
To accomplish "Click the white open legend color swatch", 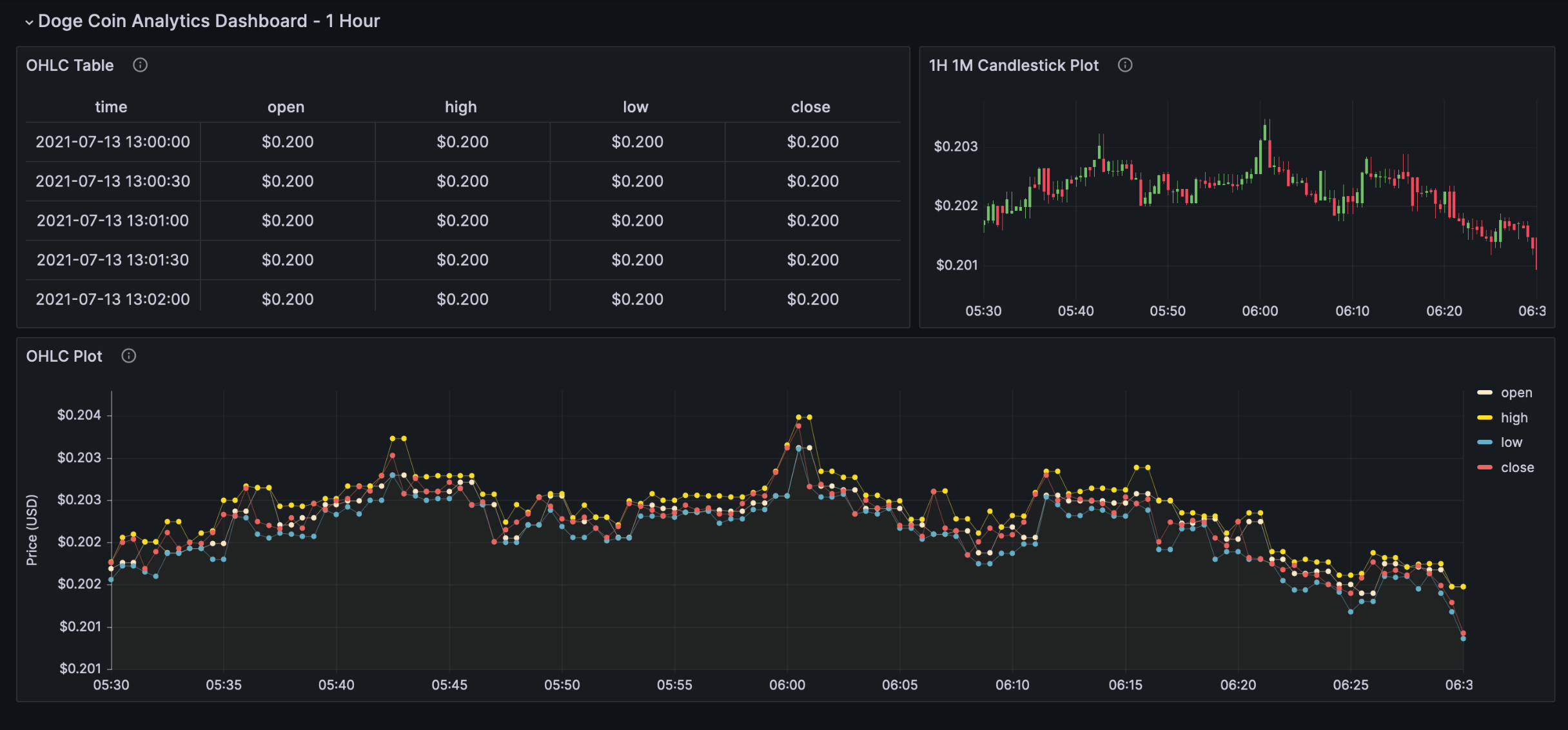I will point(1485,393).
